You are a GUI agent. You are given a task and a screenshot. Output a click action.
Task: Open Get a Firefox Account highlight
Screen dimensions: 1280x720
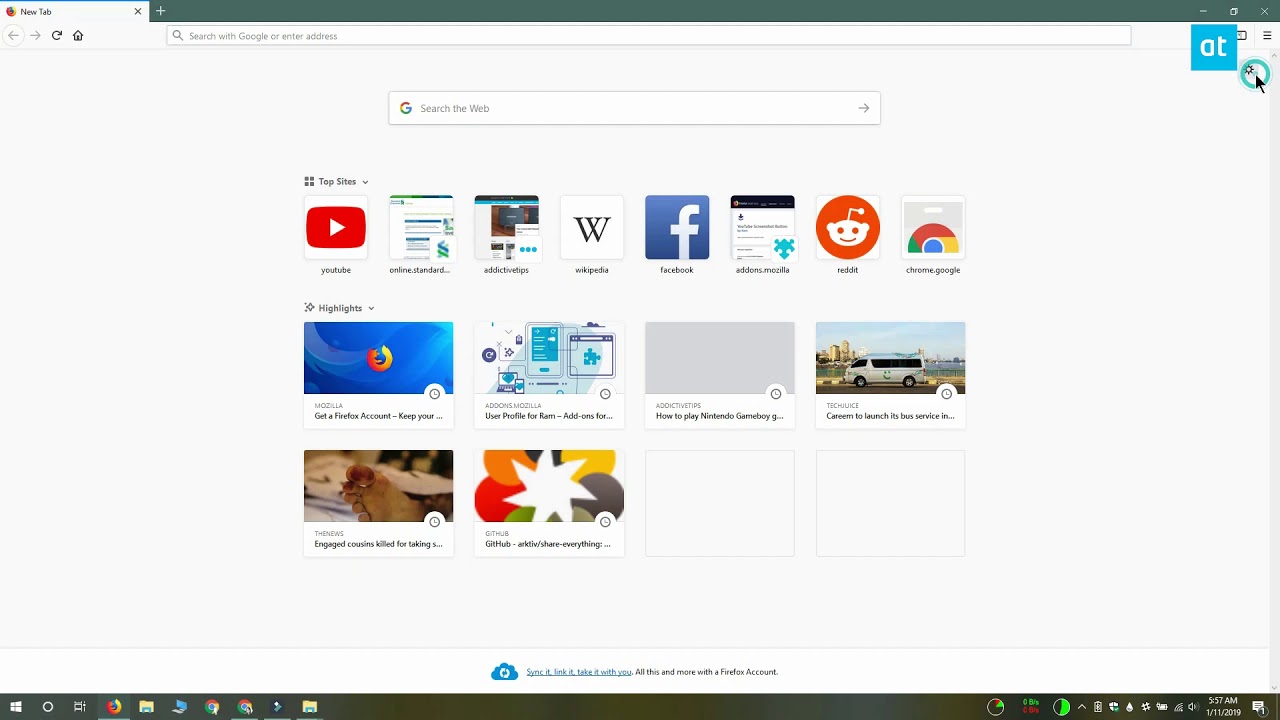pyautogui.click(x=378, y=375)
